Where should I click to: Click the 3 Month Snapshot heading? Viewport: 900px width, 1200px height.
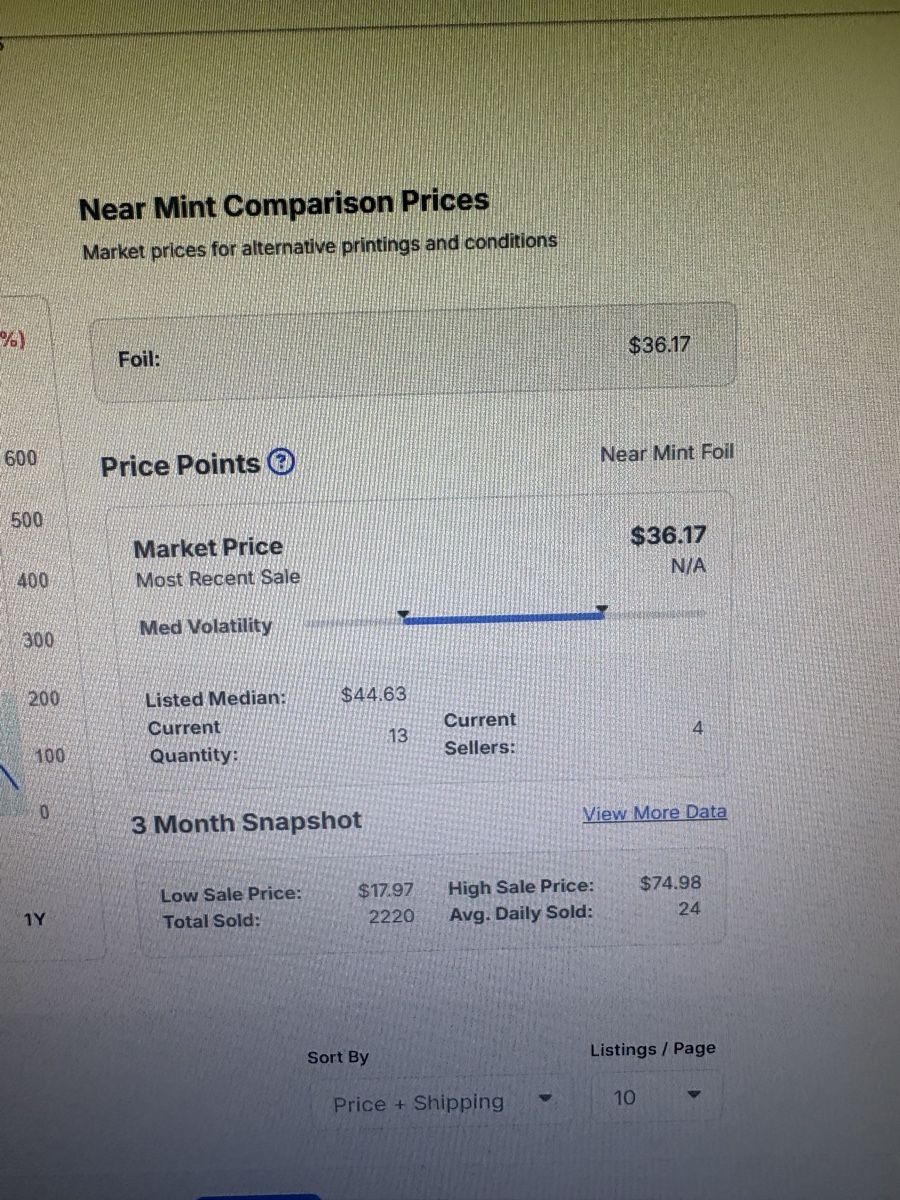pyautogui.click(x=247, y=823)
